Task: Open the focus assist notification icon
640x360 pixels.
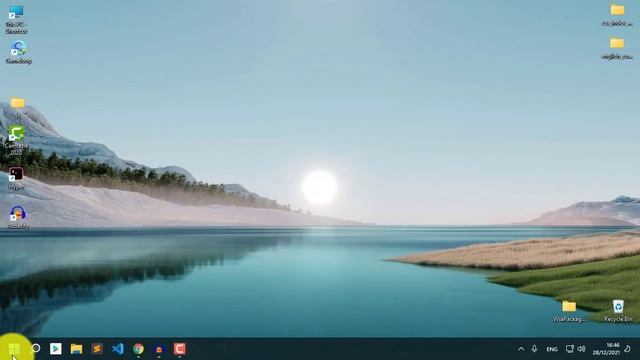Action: click(627, 349)
